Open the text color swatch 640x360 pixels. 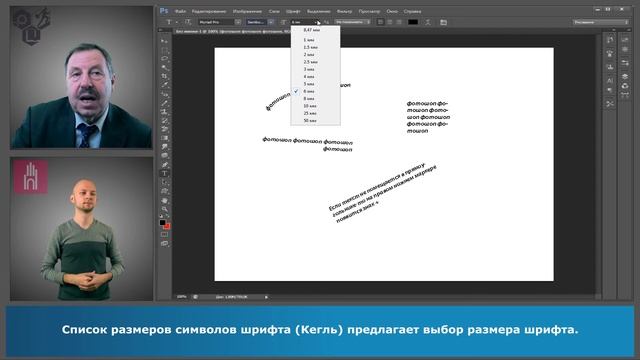413,22
